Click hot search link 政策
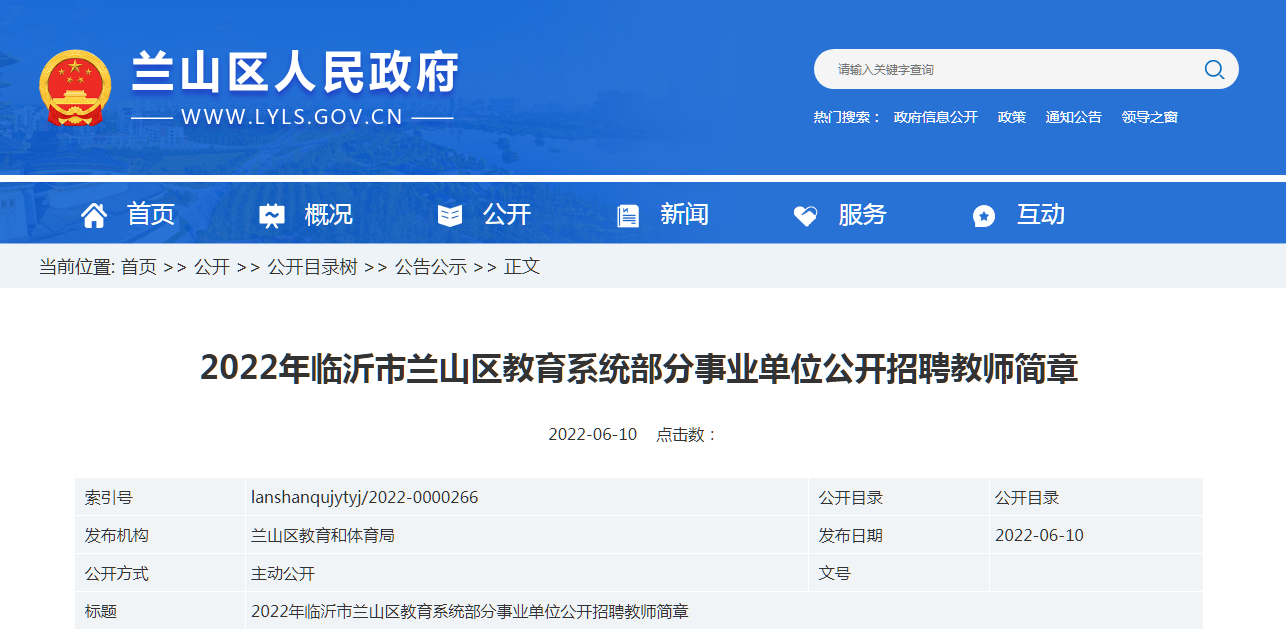The image size is (1286, 640). [1012, 117]
